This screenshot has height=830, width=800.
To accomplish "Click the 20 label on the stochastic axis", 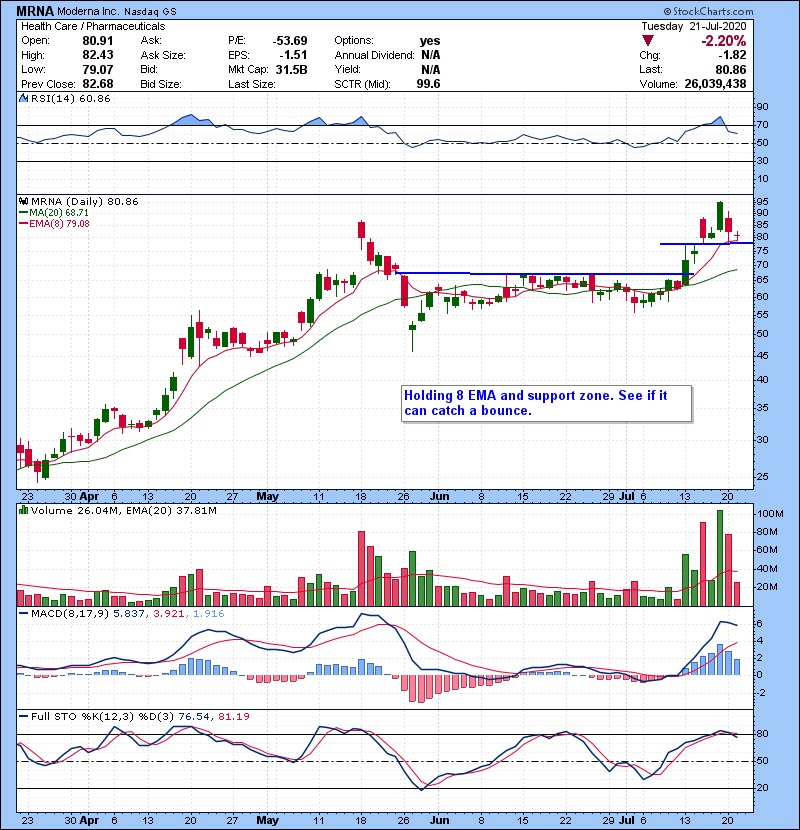I will tap(762, 788).
